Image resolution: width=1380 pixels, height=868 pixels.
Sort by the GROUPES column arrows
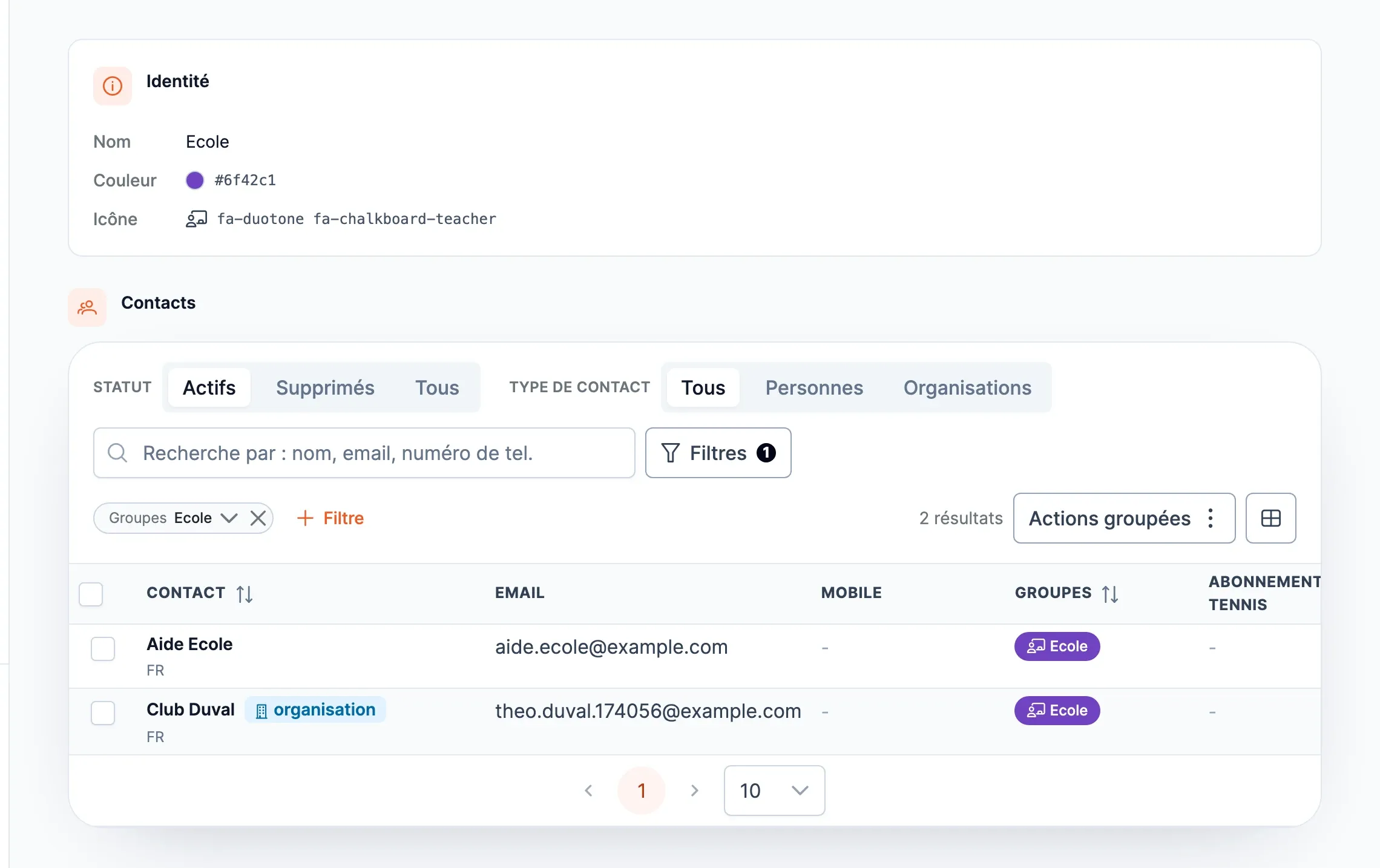coord(1110,594)
